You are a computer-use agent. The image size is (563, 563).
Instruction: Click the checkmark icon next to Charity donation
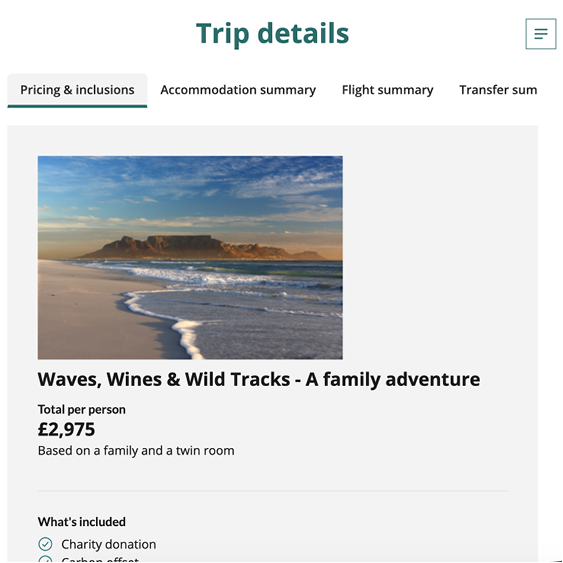click(x=45, y=544)
